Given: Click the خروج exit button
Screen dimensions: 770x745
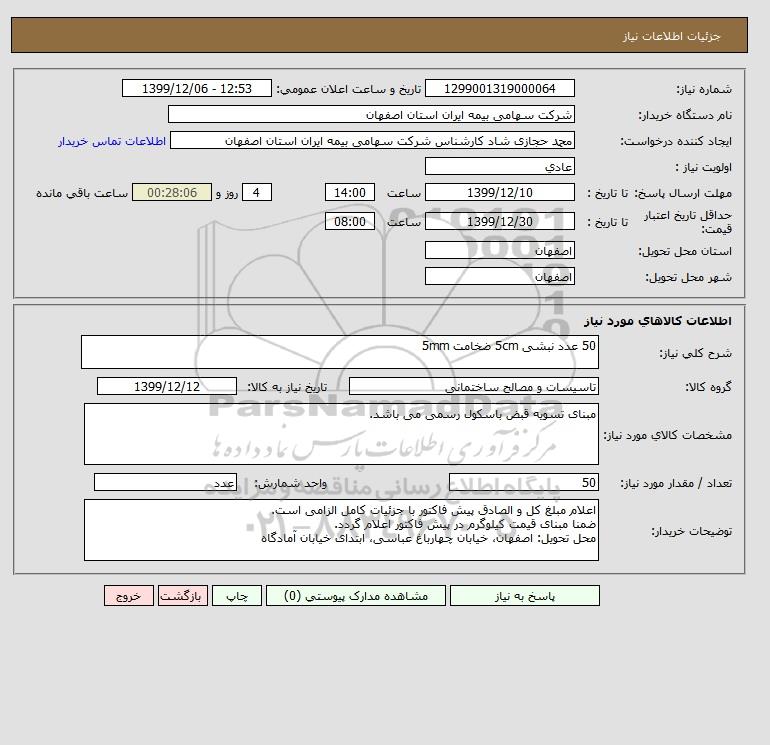Looking at the screenshot, I should coord(129,596).
